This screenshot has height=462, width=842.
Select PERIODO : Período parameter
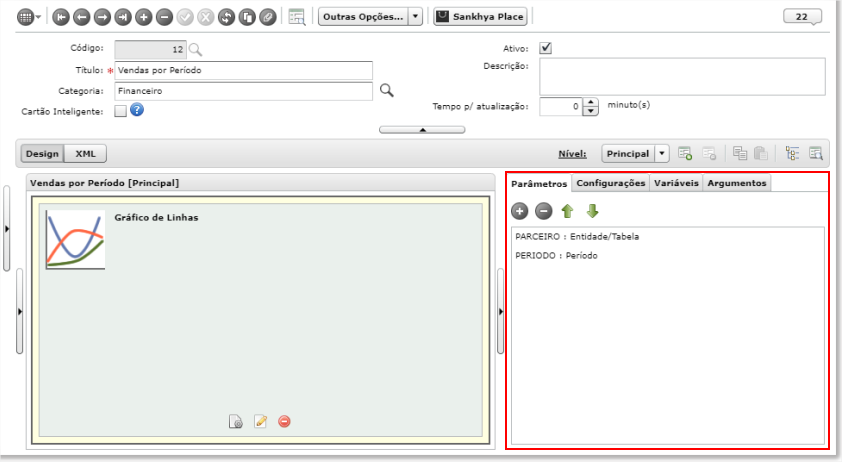tap(556, 255)
